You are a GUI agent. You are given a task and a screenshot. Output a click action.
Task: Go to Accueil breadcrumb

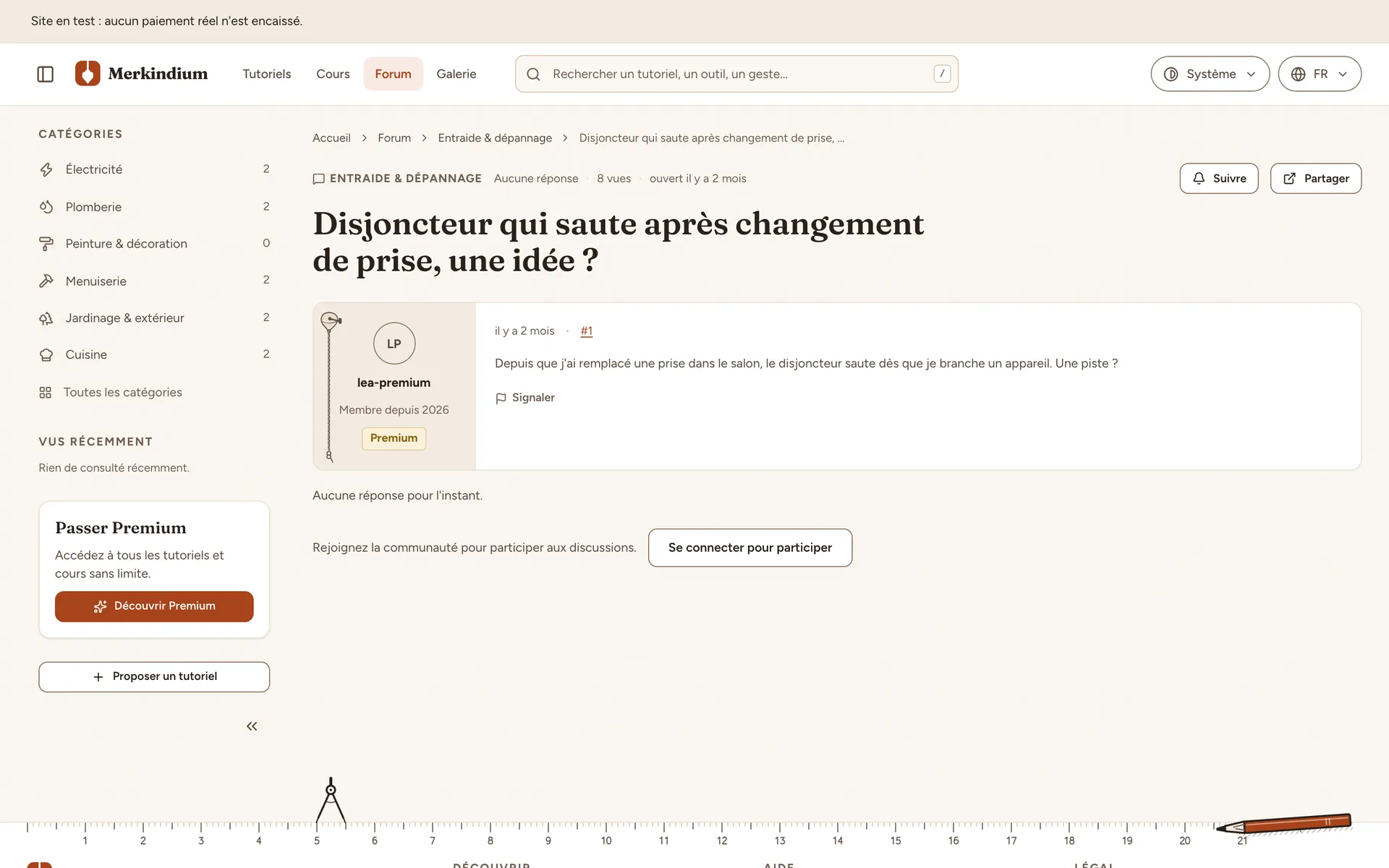tap(331, 138)
